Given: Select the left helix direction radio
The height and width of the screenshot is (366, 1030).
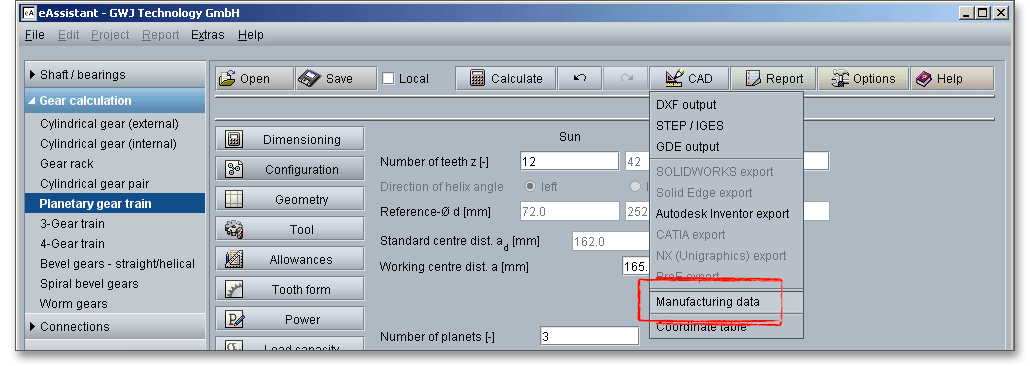Looking at the screenshot, I should 531,187.
